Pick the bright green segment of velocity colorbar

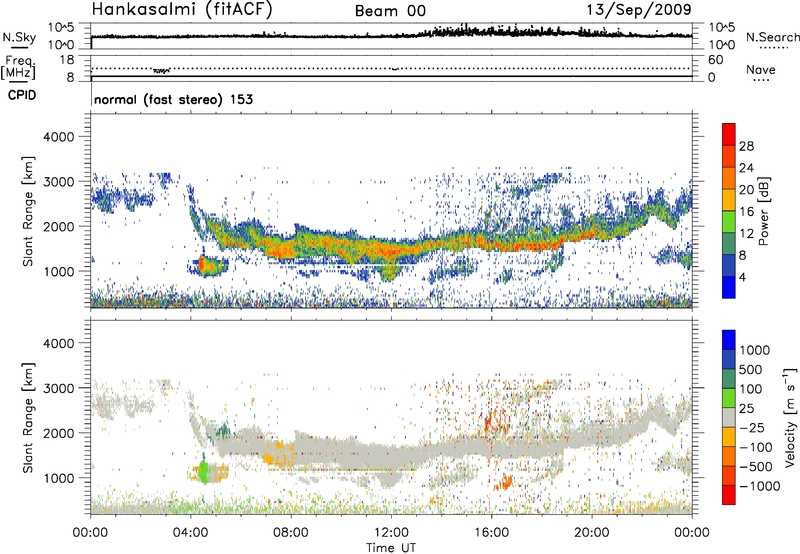tap(729, 398)
